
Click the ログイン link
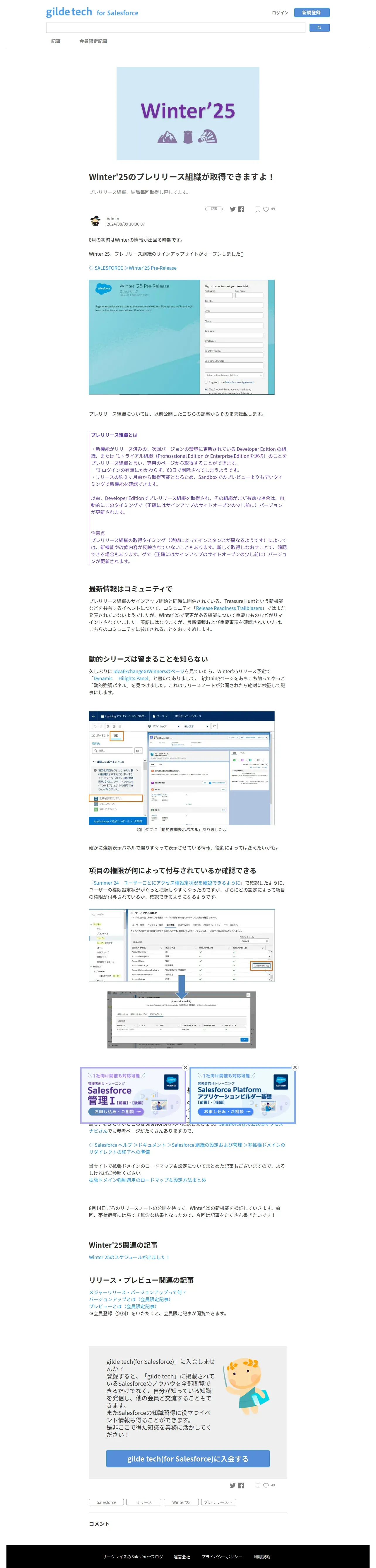(x=280, y=13)
